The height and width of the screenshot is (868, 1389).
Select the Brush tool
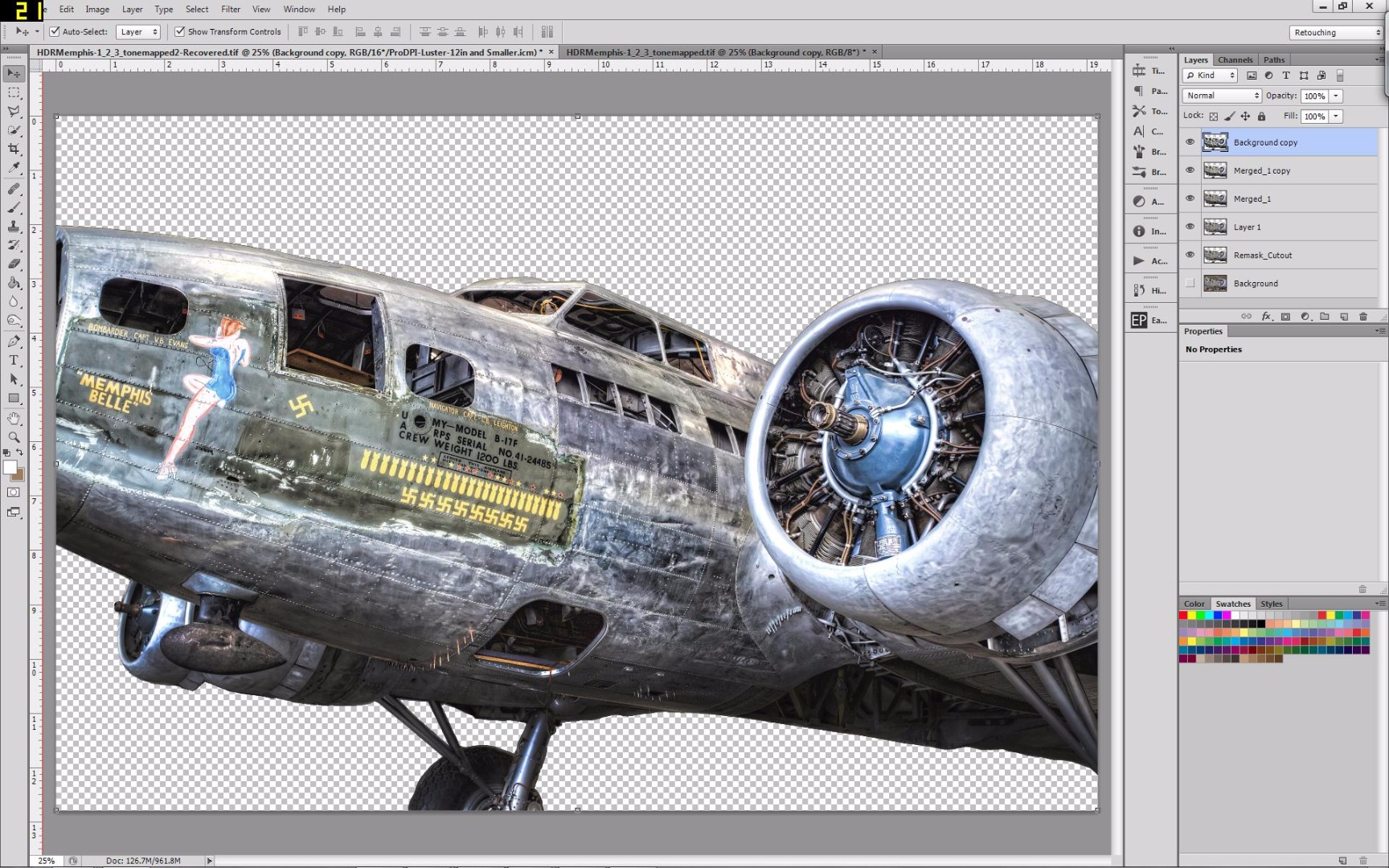coord(14,207)
